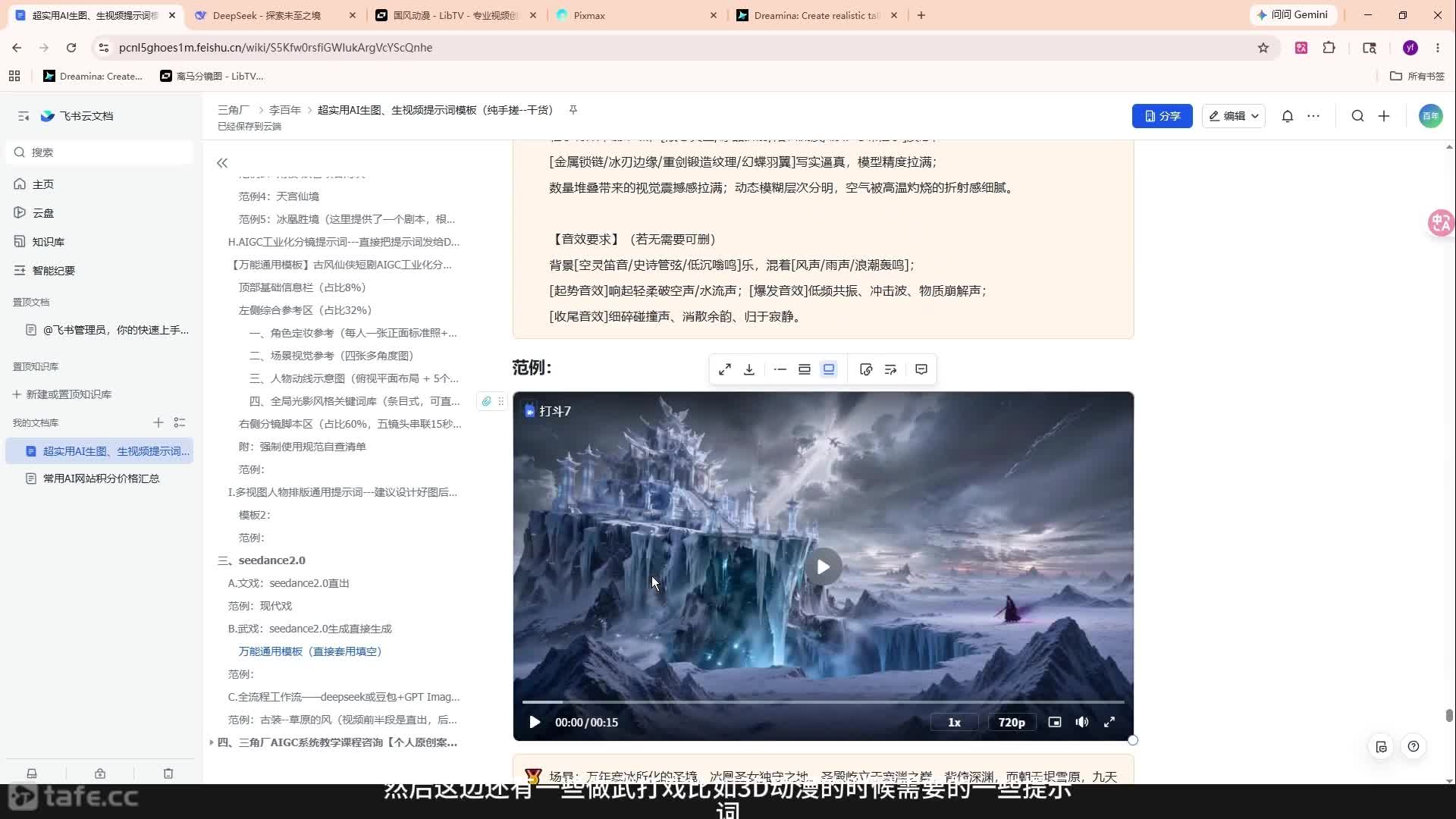Change video quality 720p
This screenshot has height=819, width=1456.
click(x=1012, y=722)
